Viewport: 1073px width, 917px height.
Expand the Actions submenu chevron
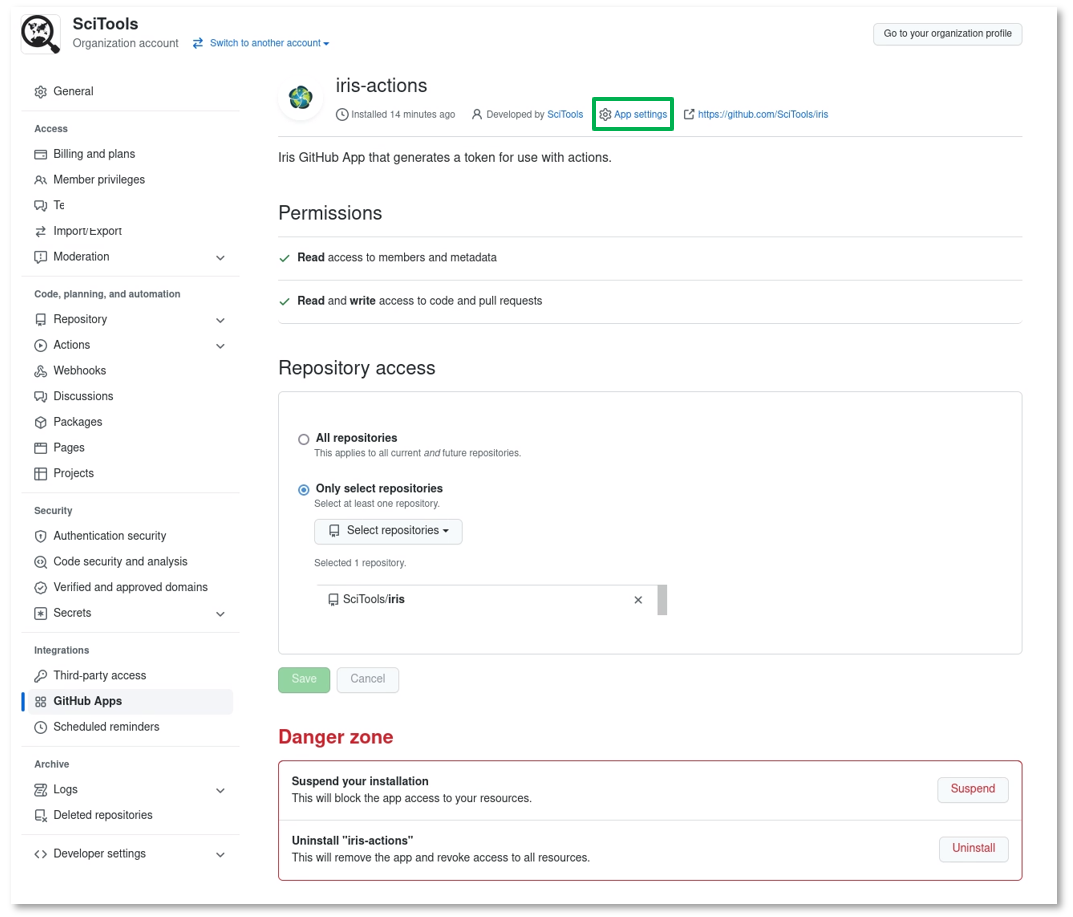[x=220, y=346]
